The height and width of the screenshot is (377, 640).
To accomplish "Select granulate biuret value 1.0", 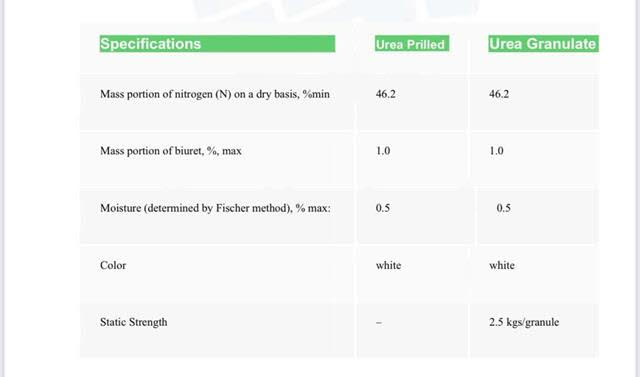I will pyautogui.click(x=496, y=151).
